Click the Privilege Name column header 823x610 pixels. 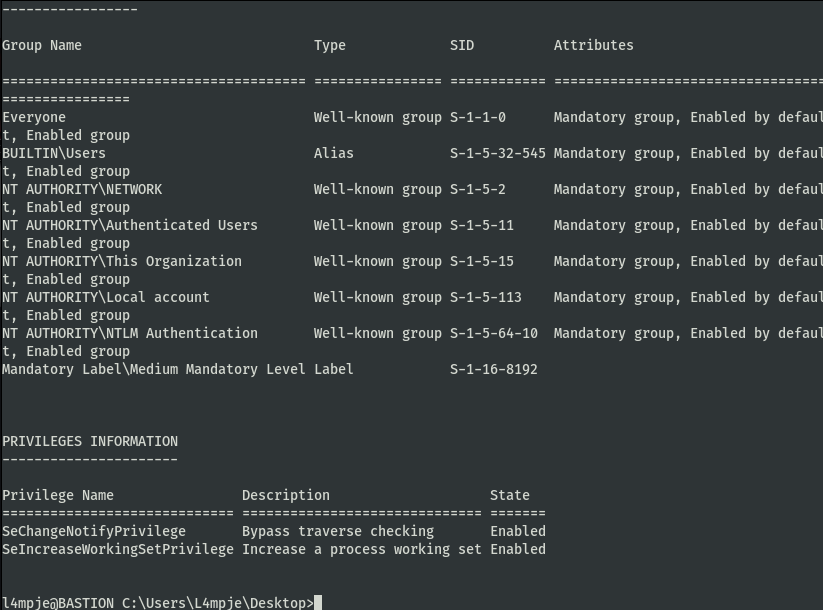coord(58,496)
